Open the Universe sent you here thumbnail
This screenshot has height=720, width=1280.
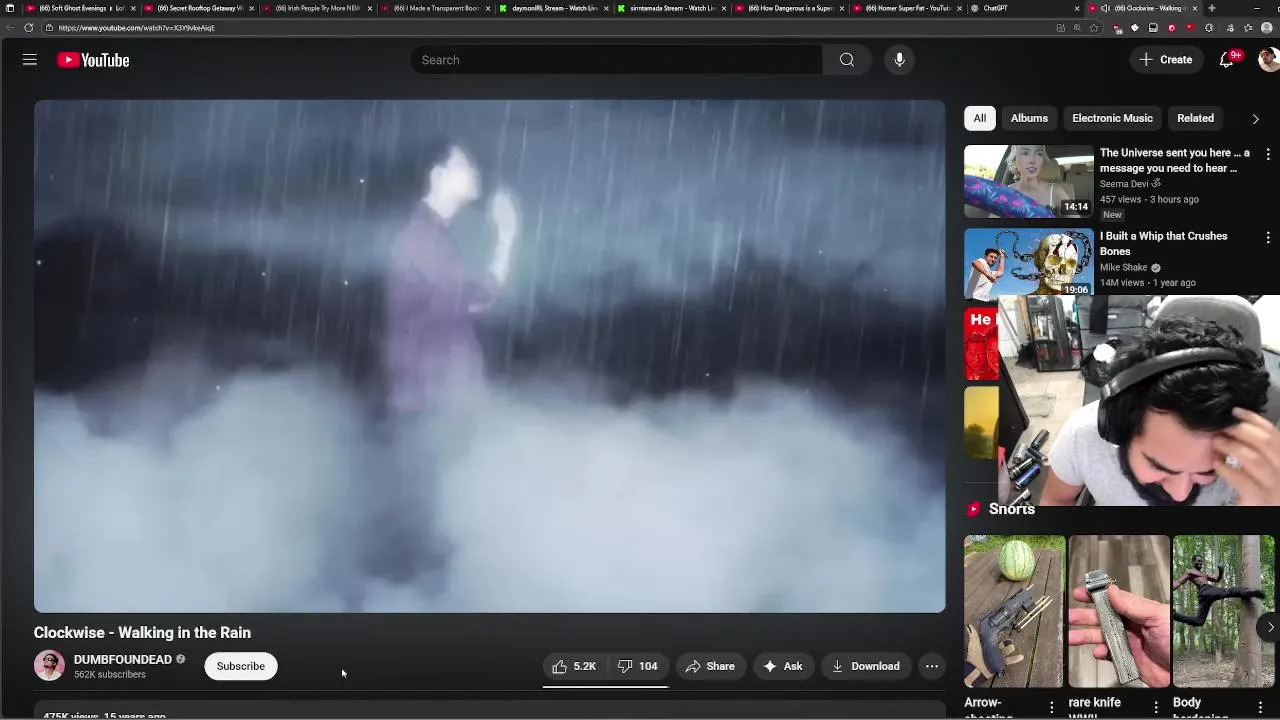(x=1029, y=181)
